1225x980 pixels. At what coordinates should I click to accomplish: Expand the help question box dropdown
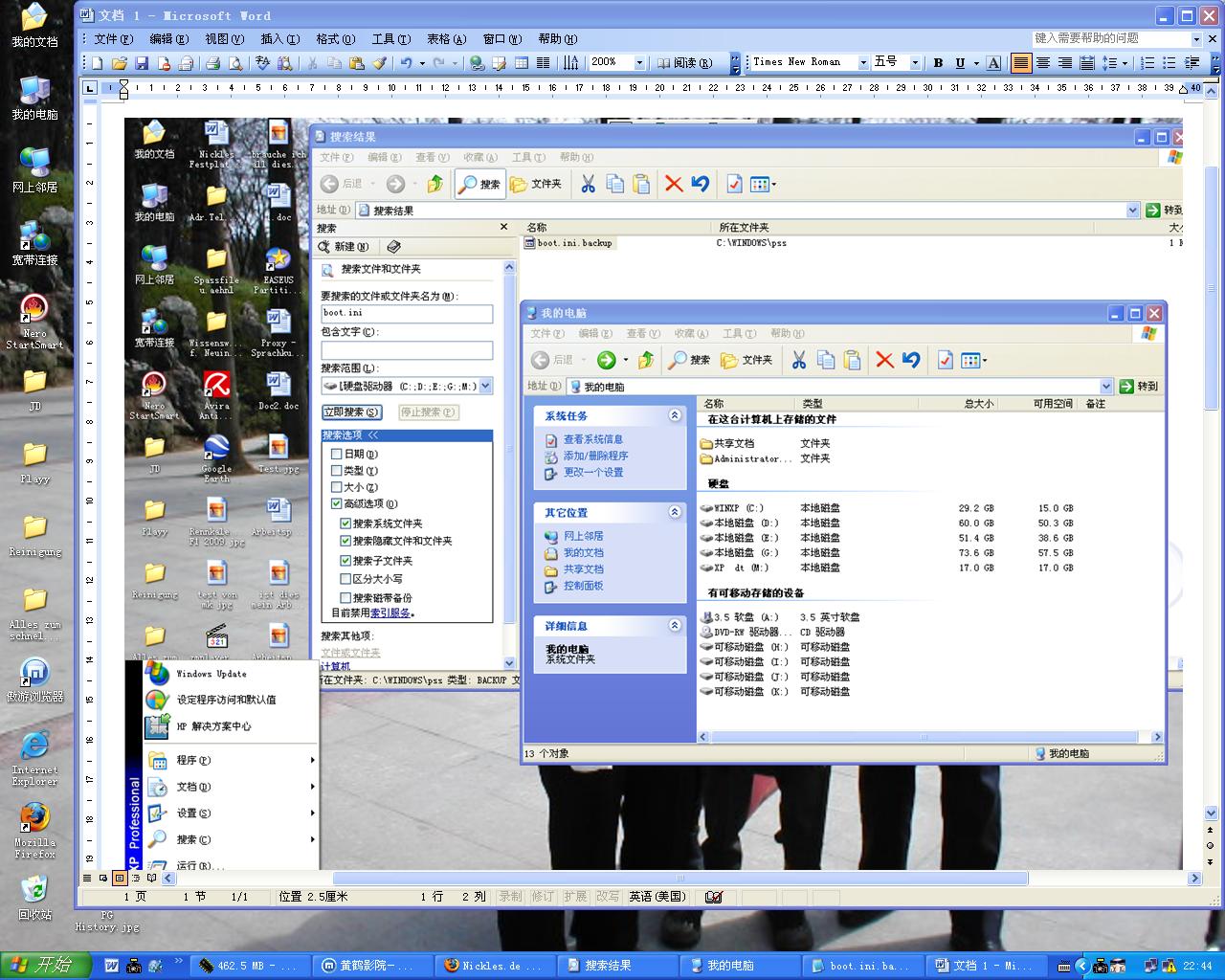click(x=1196, y=39)
